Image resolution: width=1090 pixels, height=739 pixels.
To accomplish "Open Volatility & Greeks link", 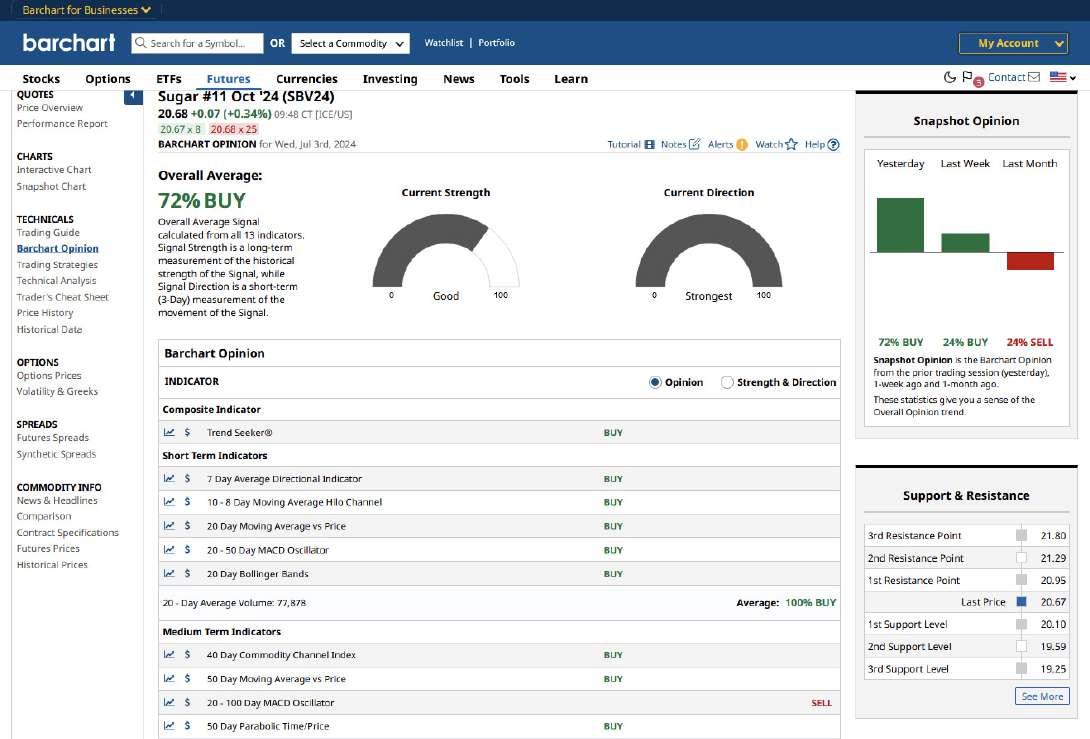I will [x=57, y=391].
